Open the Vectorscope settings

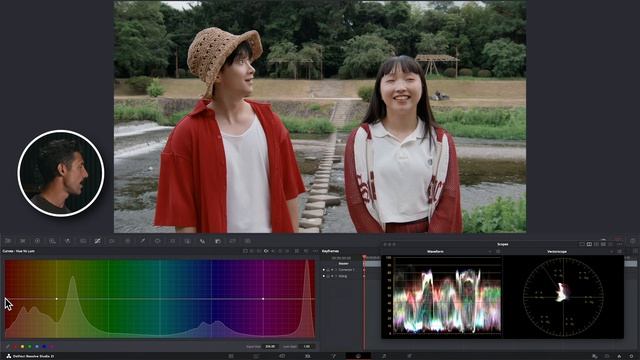coord(619,251)
